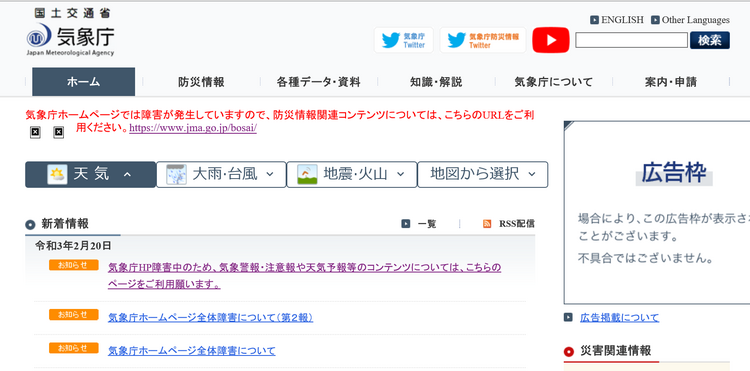The image size is (750, 371).
Task: Open the YouTube channel icon
Action: (x=551, y=40)
